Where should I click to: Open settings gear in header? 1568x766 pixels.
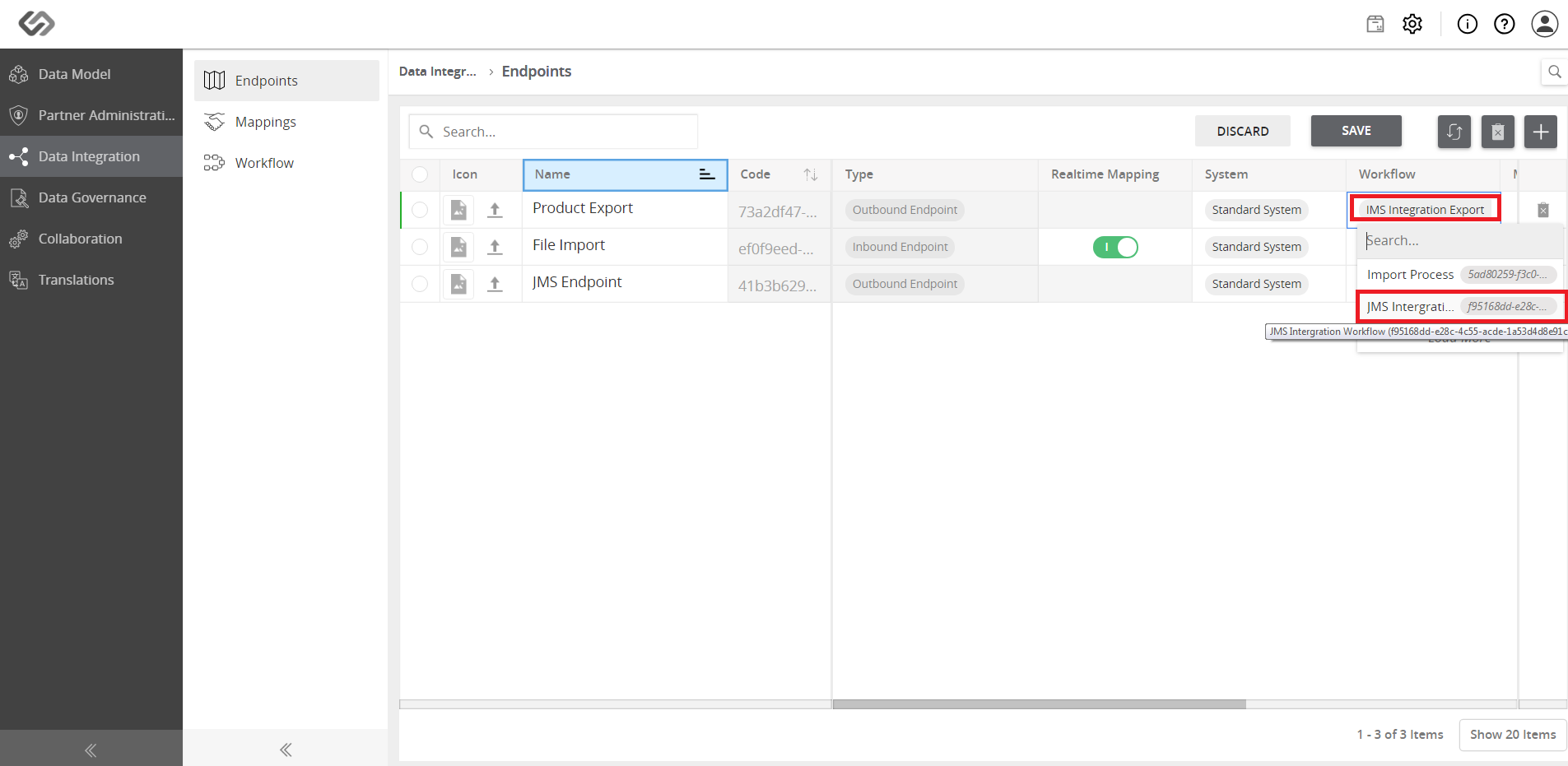[1412, 24]
